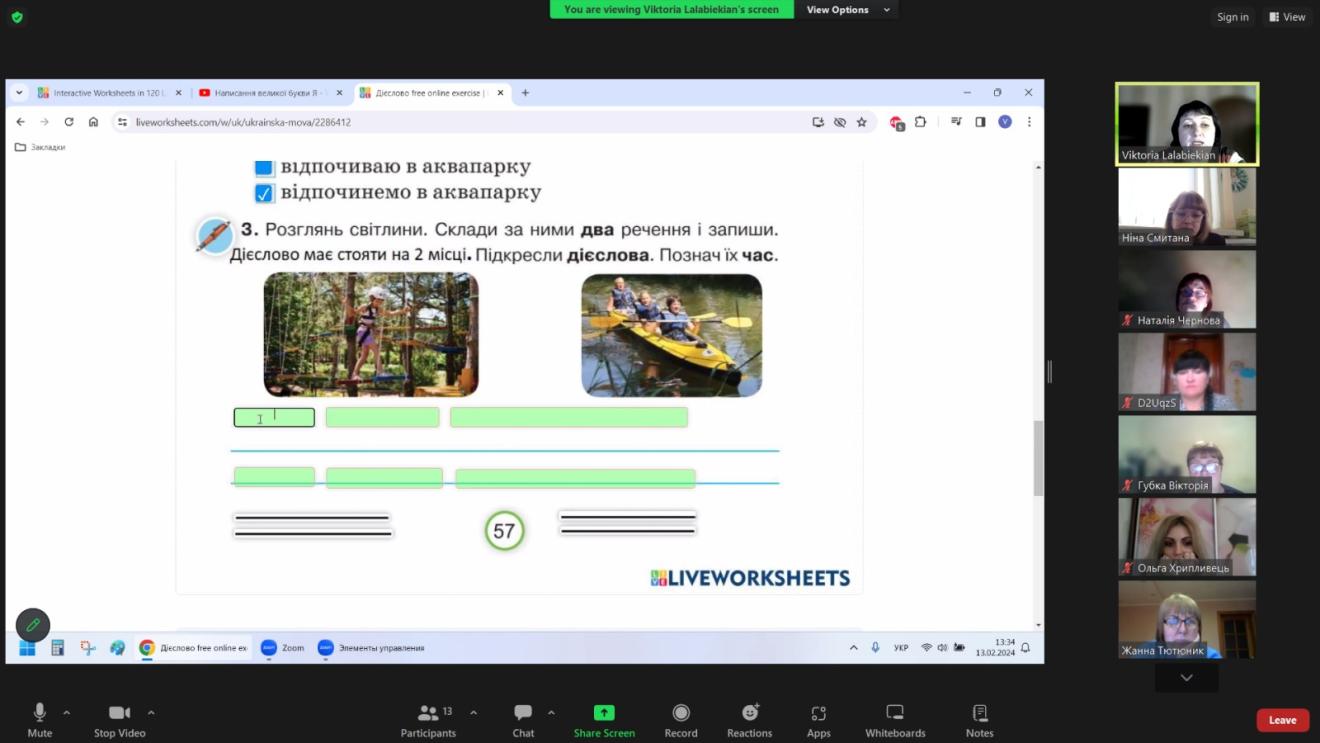Screen dimensions: 1320x743
Task: Expand the View Options dropdown
Action: (847, 10)
